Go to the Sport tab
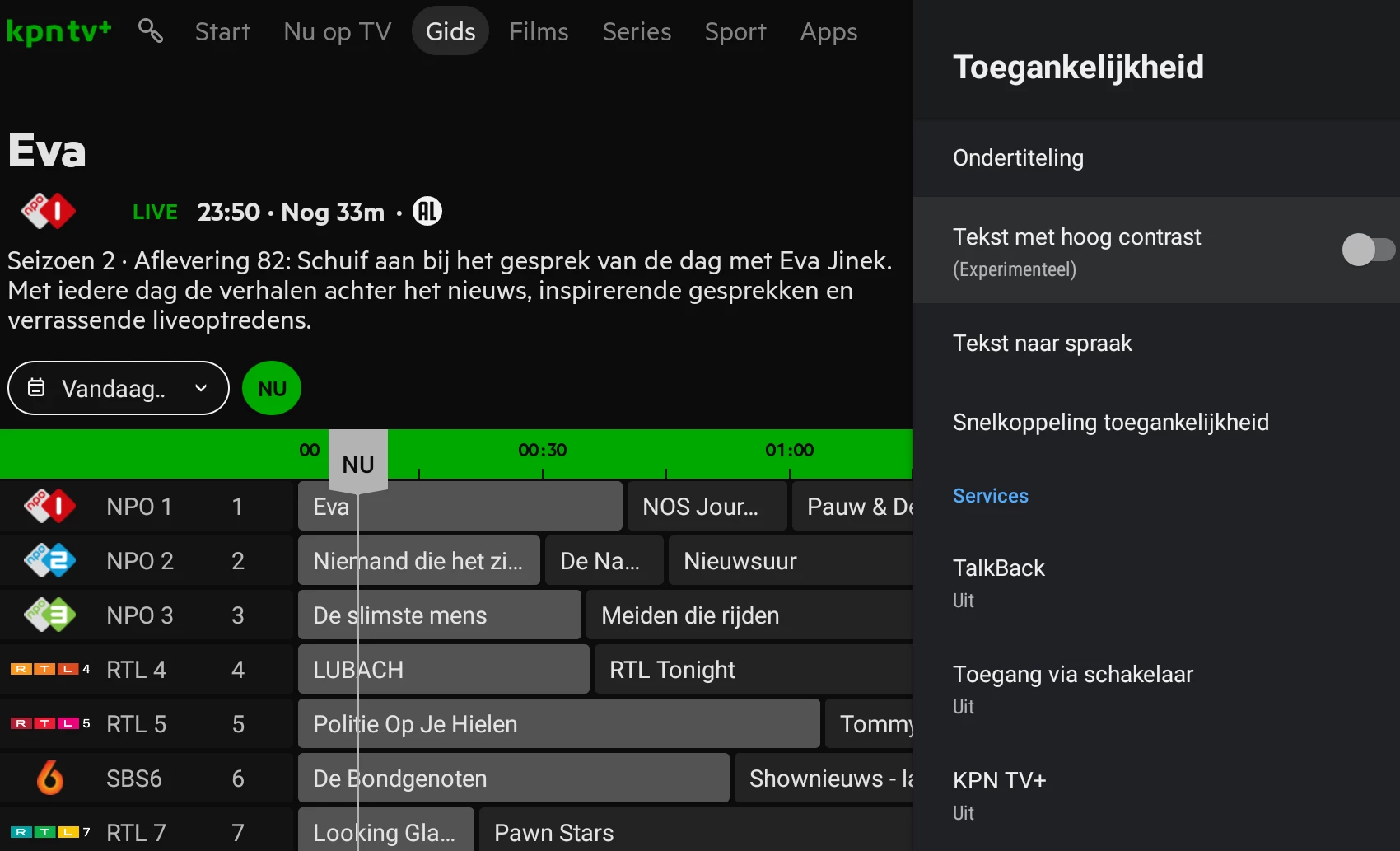1400x851 pixels. tap(735, 31)
